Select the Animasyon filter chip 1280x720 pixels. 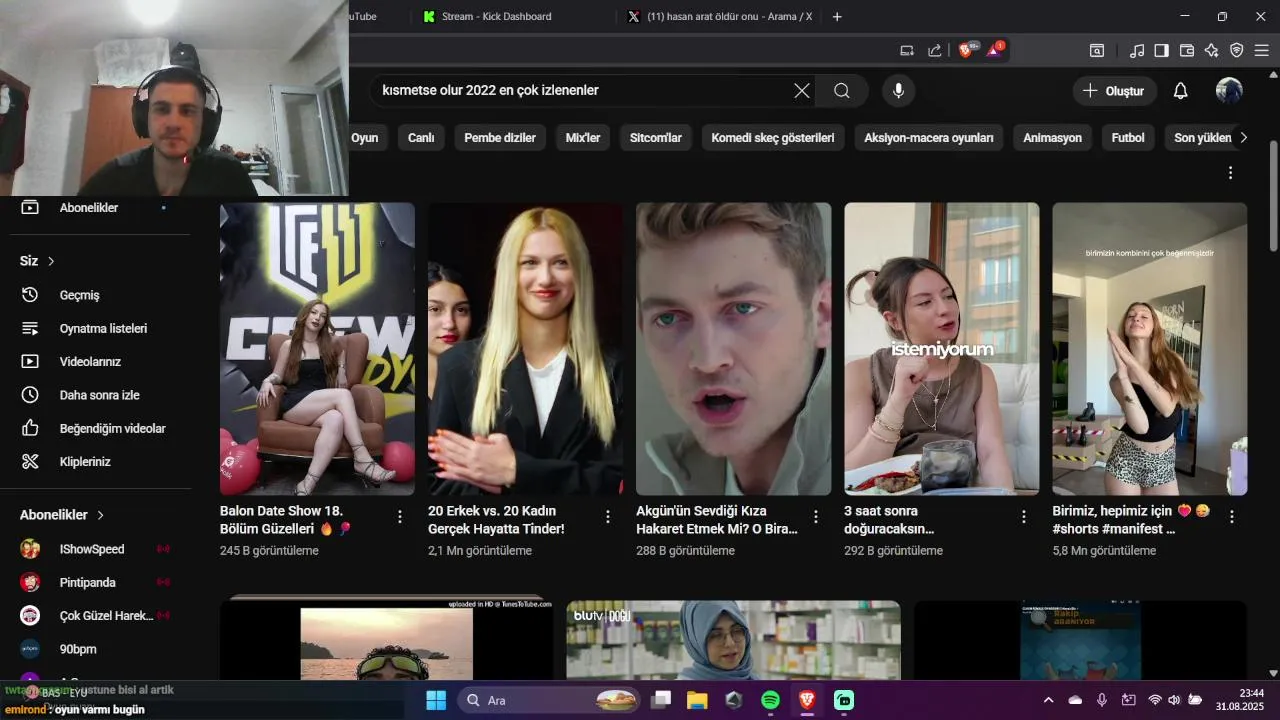click(x=1052, y=138)
